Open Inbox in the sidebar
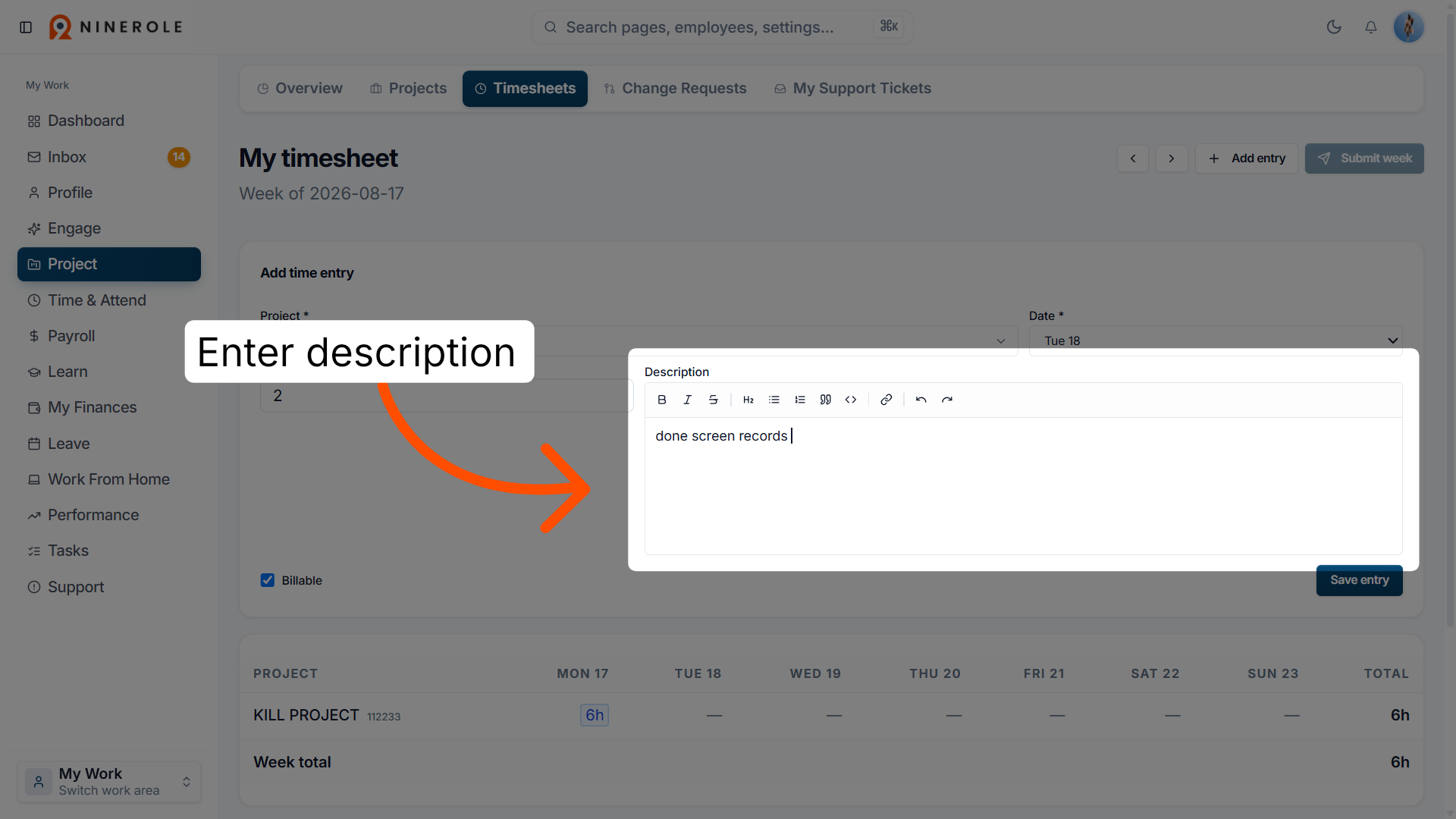This screenshot has width=1456, height=819. coord(109,157)
